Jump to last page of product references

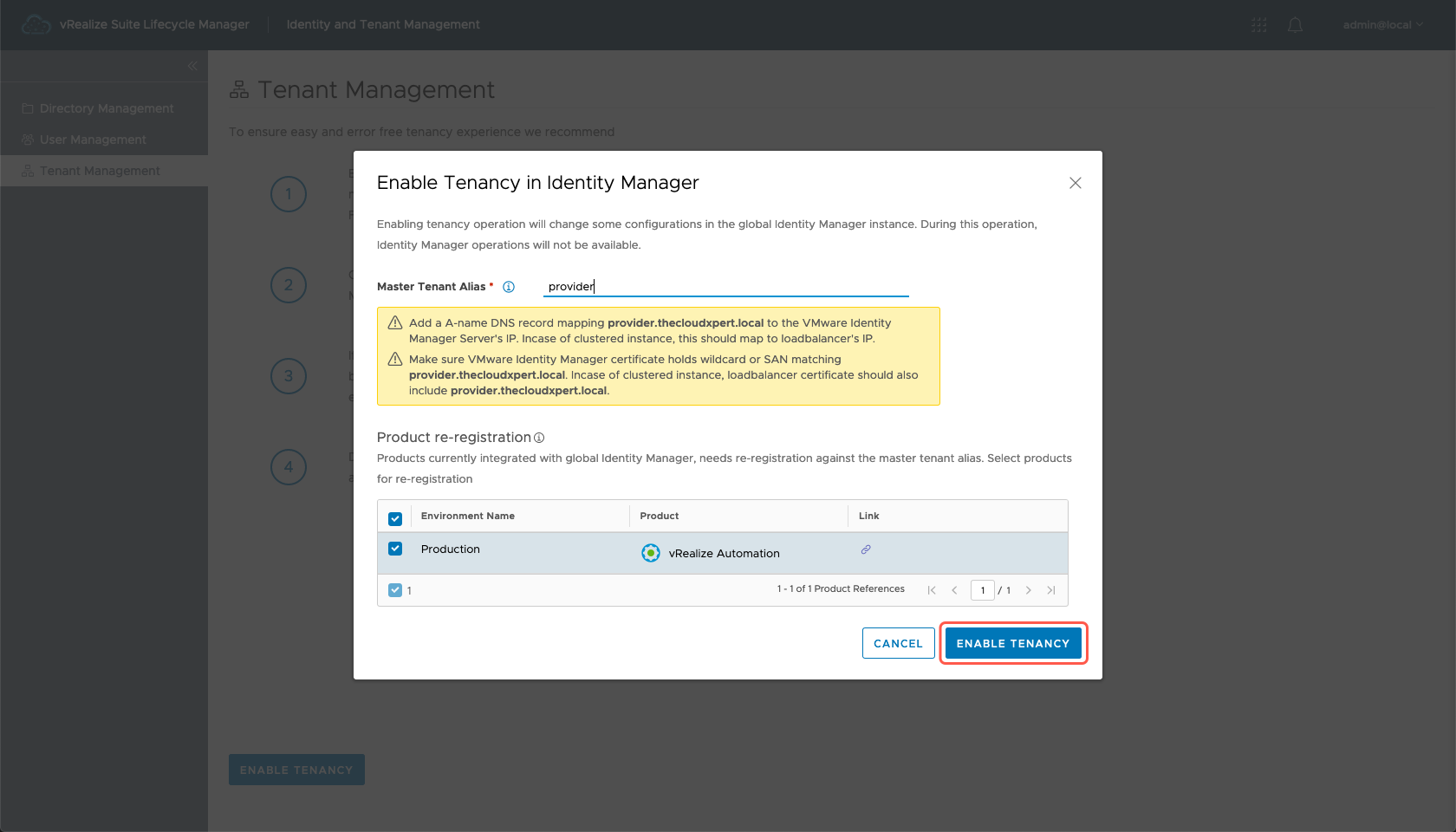(1050, 590)
